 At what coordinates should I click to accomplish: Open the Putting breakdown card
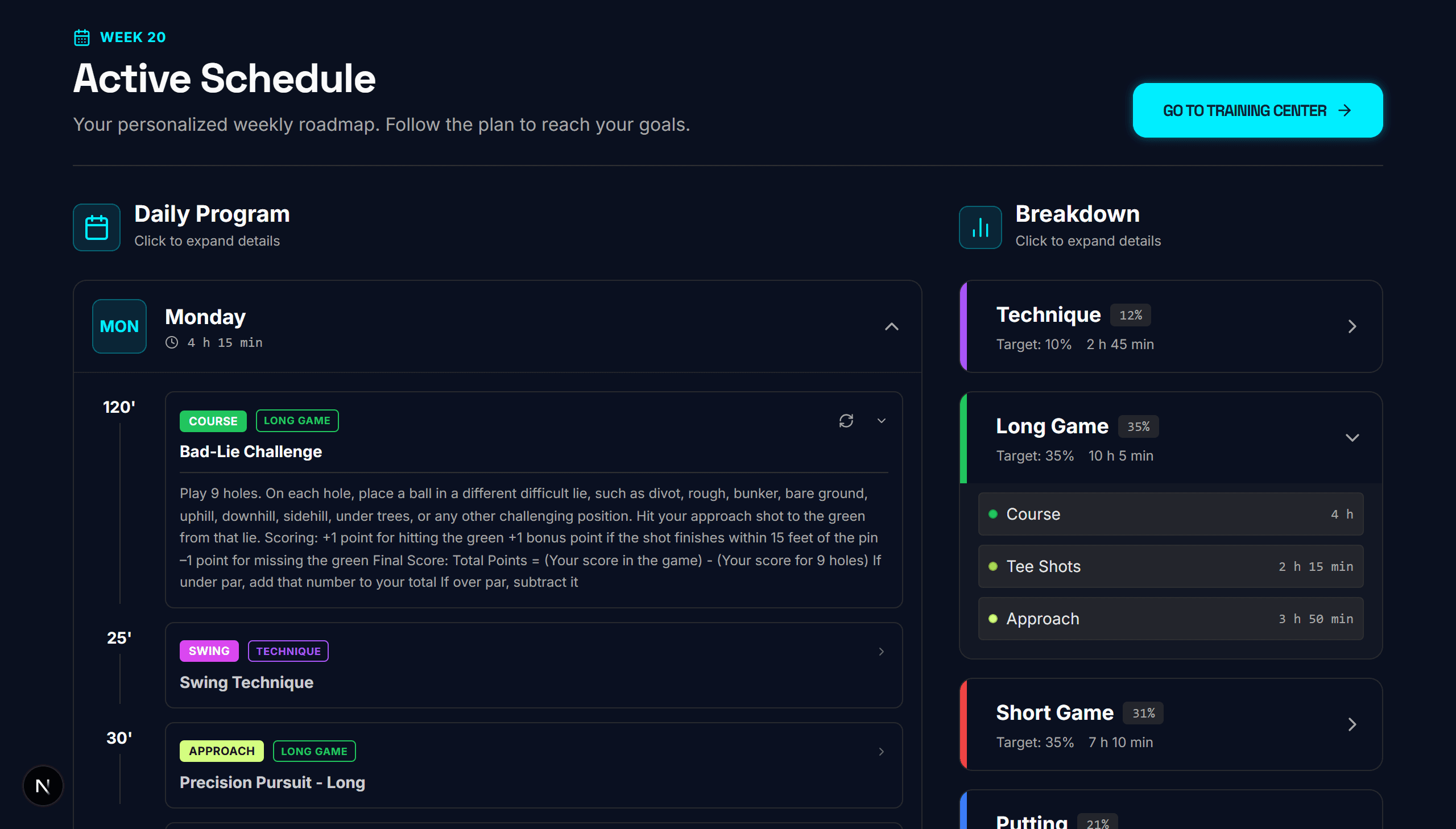point(1170,810)
